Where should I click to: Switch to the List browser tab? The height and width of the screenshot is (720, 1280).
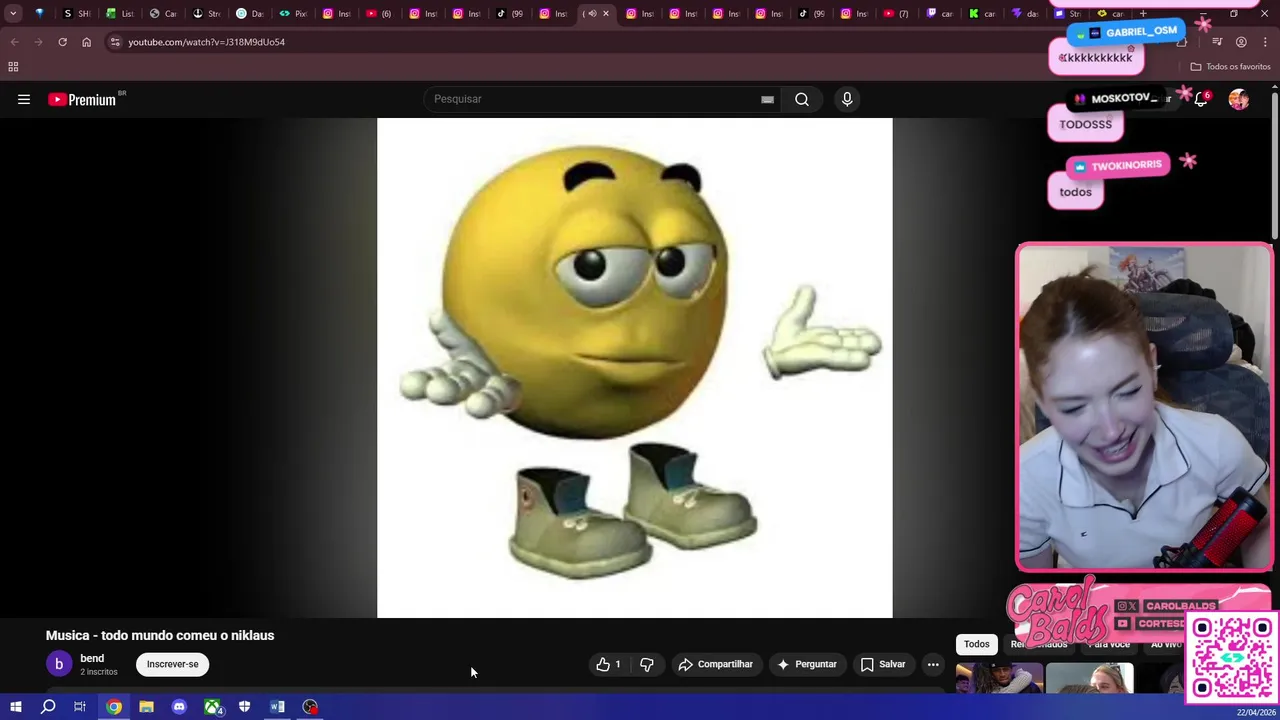119,14
